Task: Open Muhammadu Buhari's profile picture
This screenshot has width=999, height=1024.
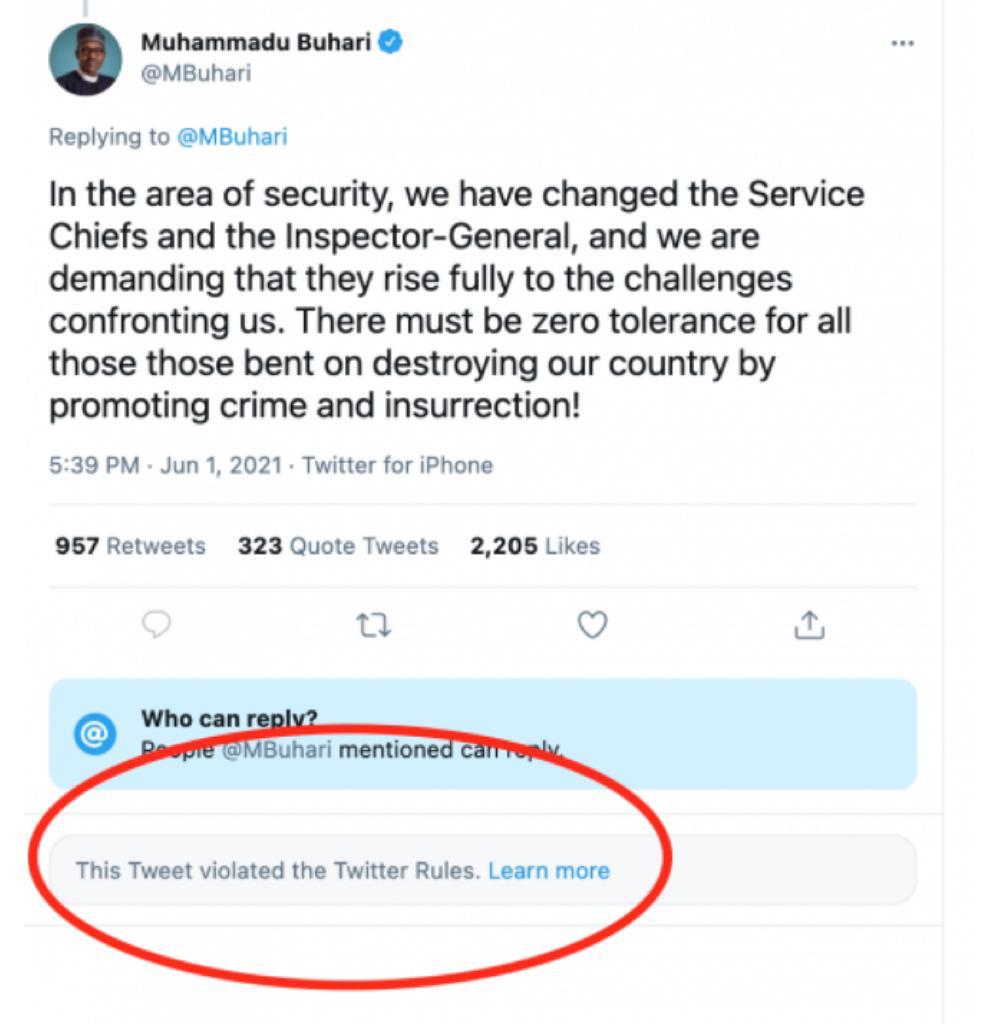Action: click(85, 59)
